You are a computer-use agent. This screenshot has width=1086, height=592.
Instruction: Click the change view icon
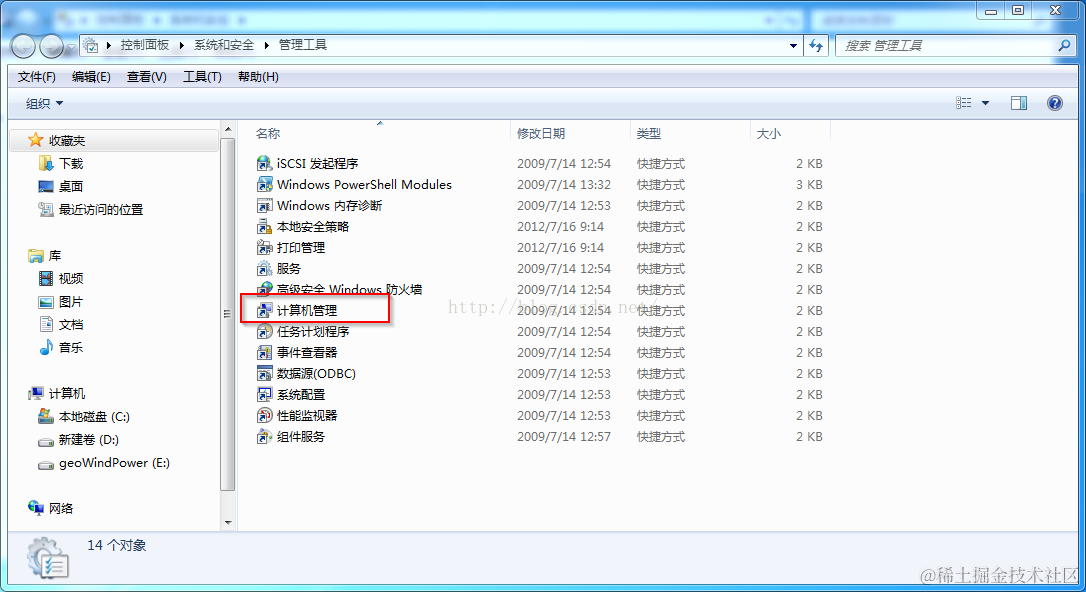point(963,103)
